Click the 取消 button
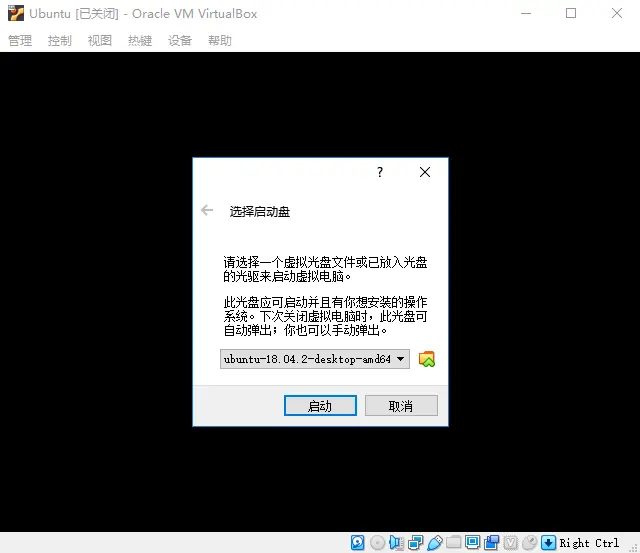The height and width of the screenshot is (553, 640). tap(401, 406)
